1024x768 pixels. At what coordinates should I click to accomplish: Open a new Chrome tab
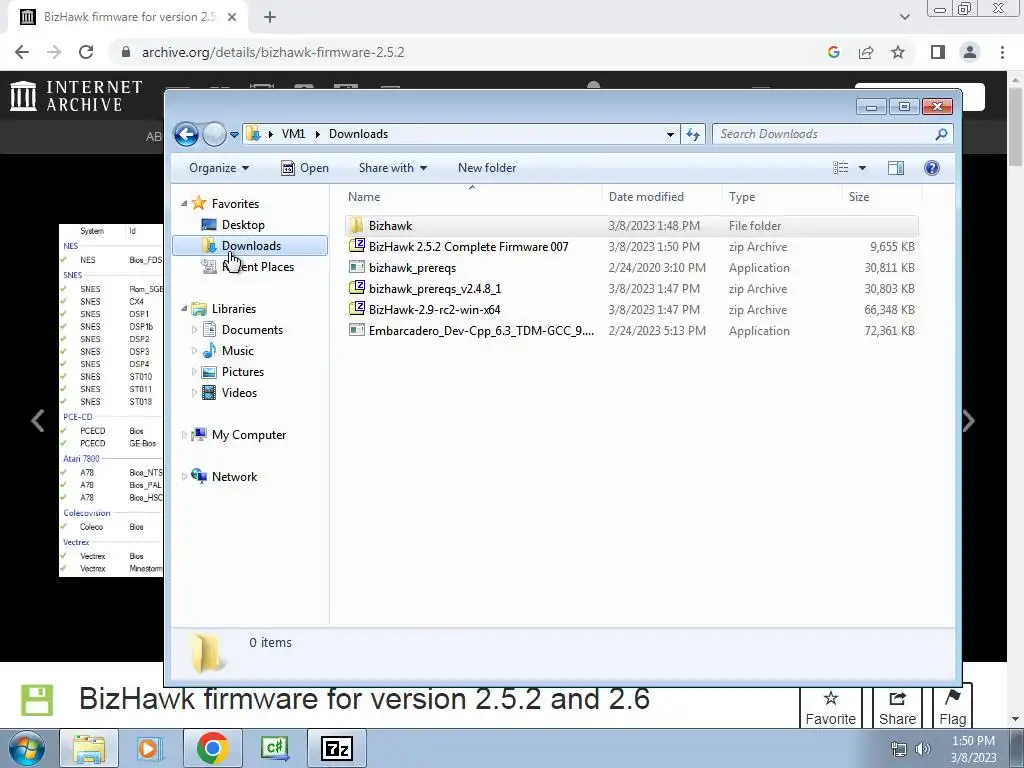tap(270, 18)
